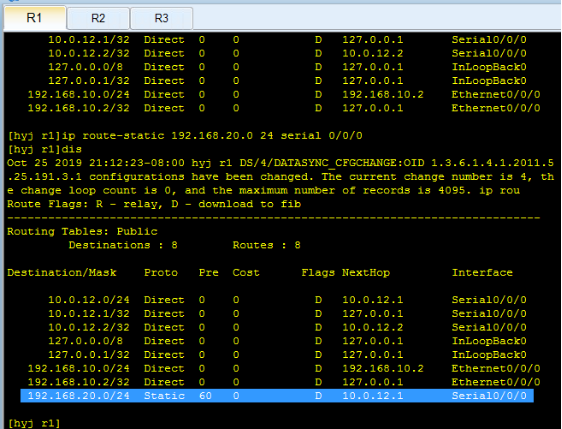Click the command 'ip route-static 192.168.20.0 24 serial 0/0/0'

[212, 135]
